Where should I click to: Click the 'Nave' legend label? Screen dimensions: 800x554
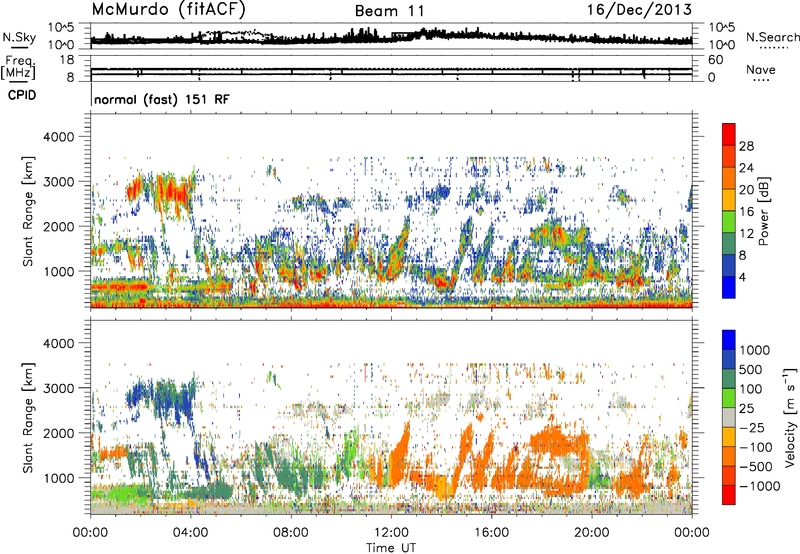coord(761,69)
